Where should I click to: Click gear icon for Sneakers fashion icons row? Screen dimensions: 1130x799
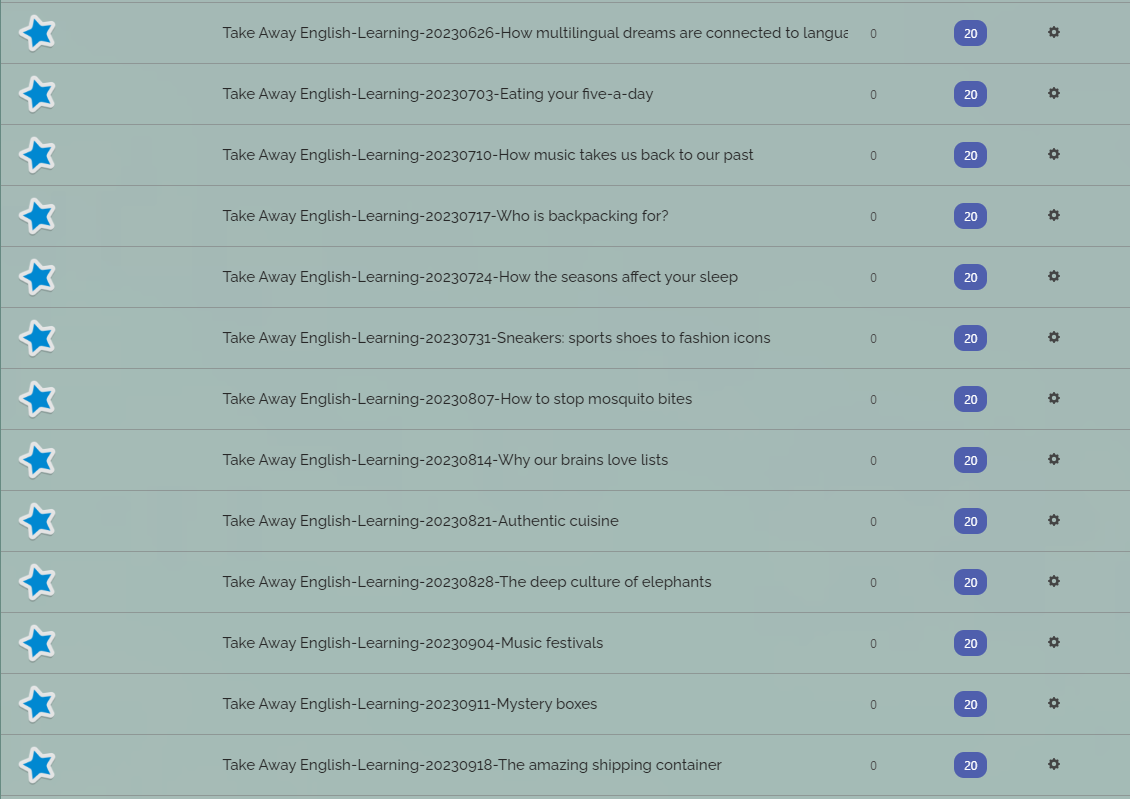(1054, 337)
